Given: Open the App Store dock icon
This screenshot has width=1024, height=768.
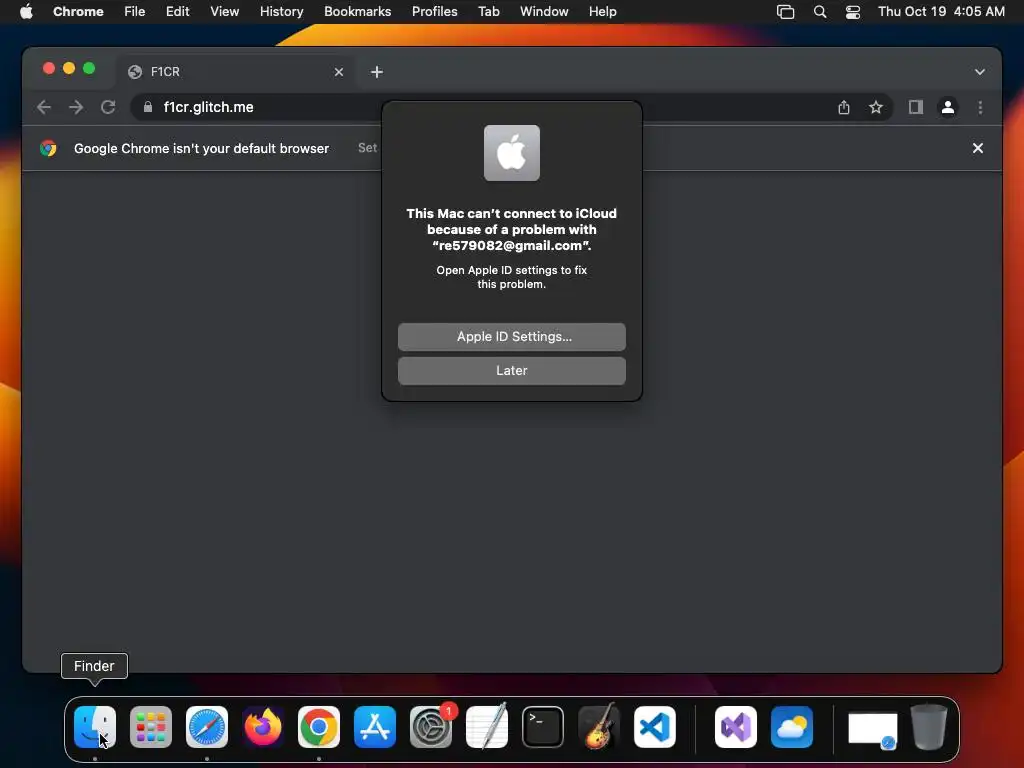Looking at the screenshot, I should tap(375, 726).
